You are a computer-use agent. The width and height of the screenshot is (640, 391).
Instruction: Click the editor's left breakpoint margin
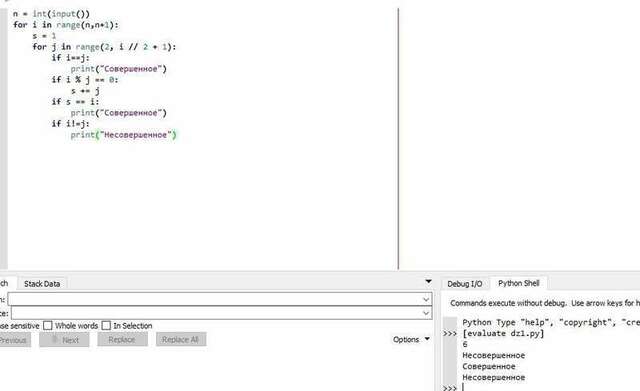pyautogui.click(x=4, y=139)
